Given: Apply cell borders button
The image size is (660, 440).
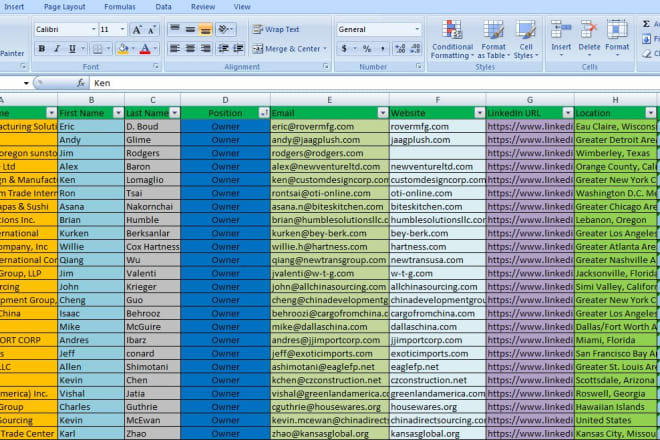Looking at the screenshot, I should tap(98, 49).
